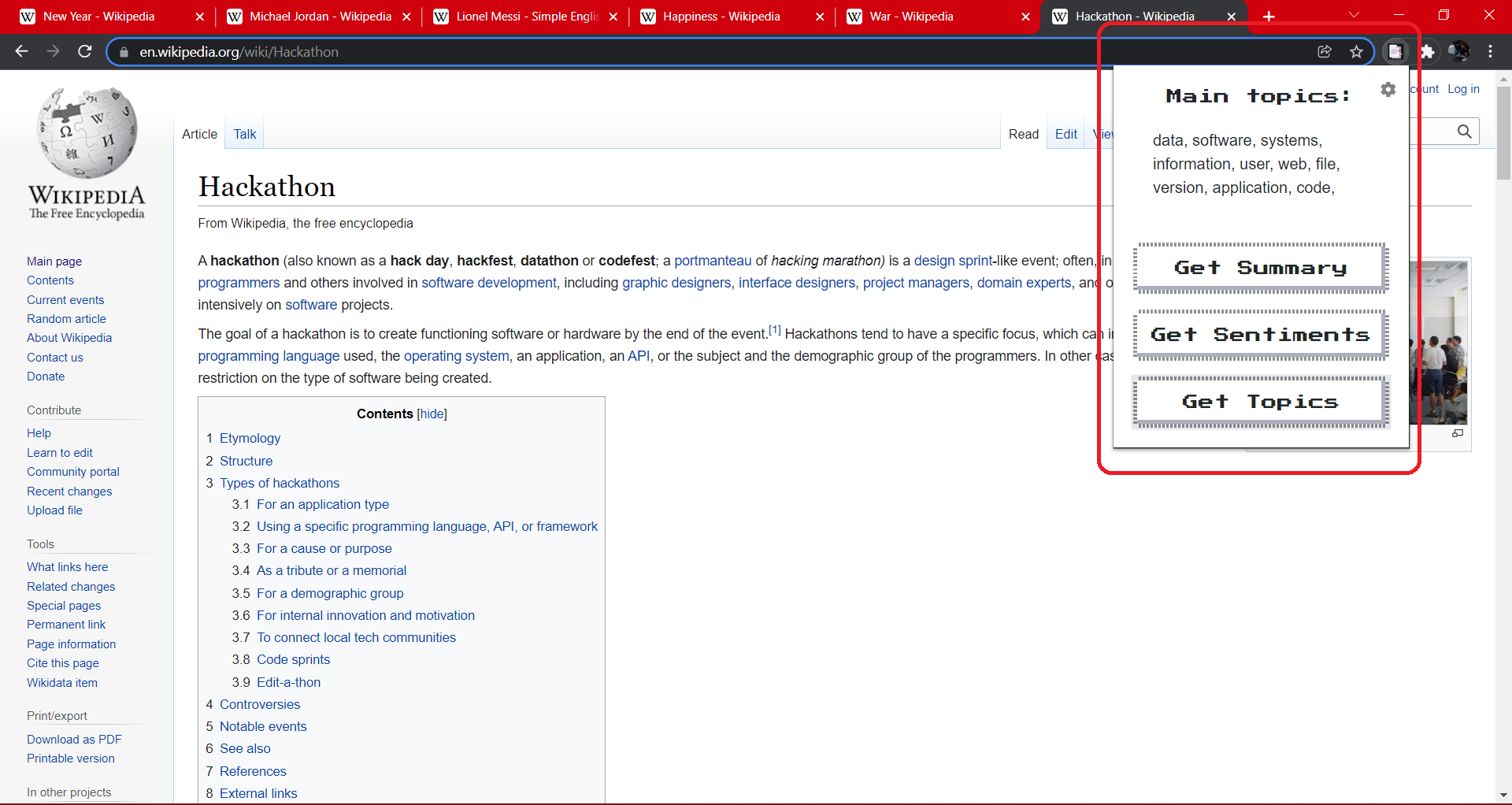The width and height of the screenshot is (1512, 805).
Task: Jump to Controversies section
Action: click(x=260, y=704)
